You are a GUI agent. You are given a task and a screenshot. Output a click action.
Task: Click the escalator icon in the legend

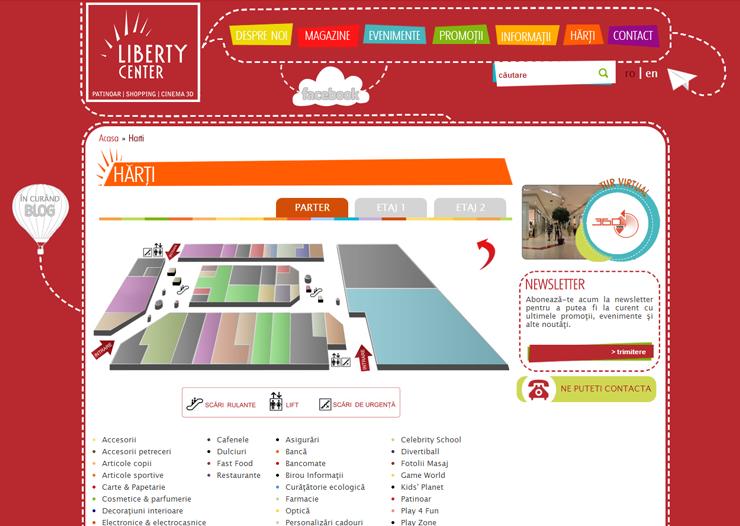pos(194,404)
